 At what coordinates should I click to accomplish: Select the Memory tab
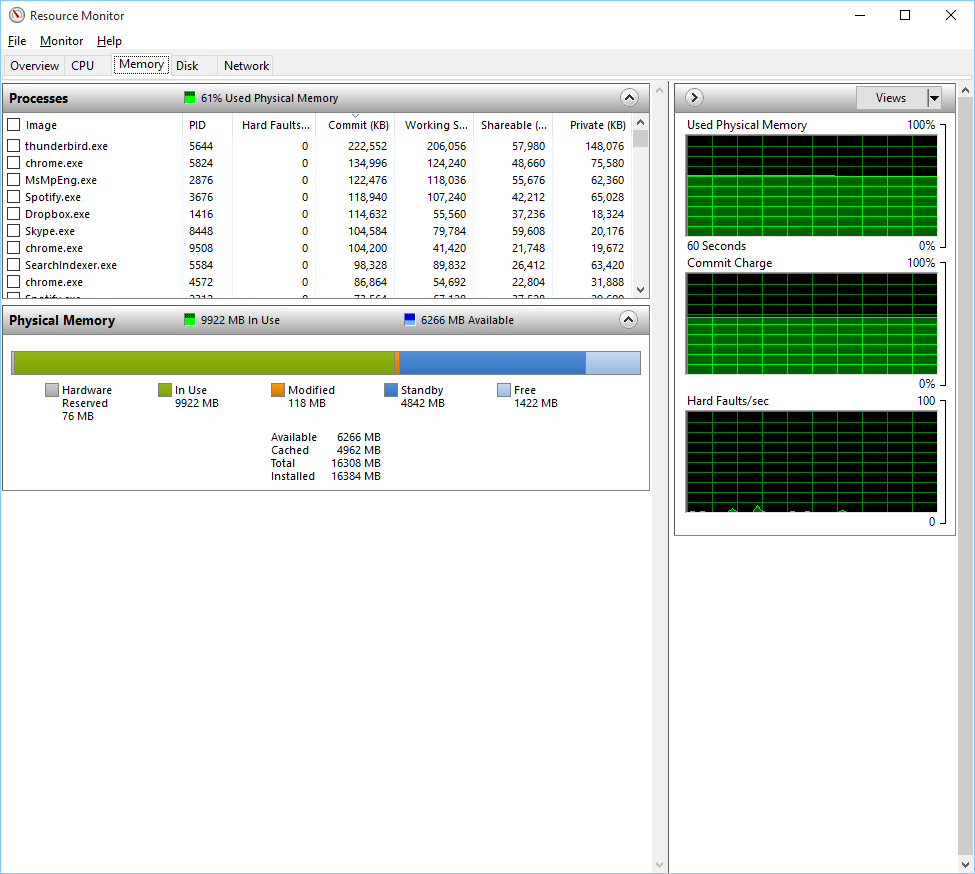pos(141,64)
